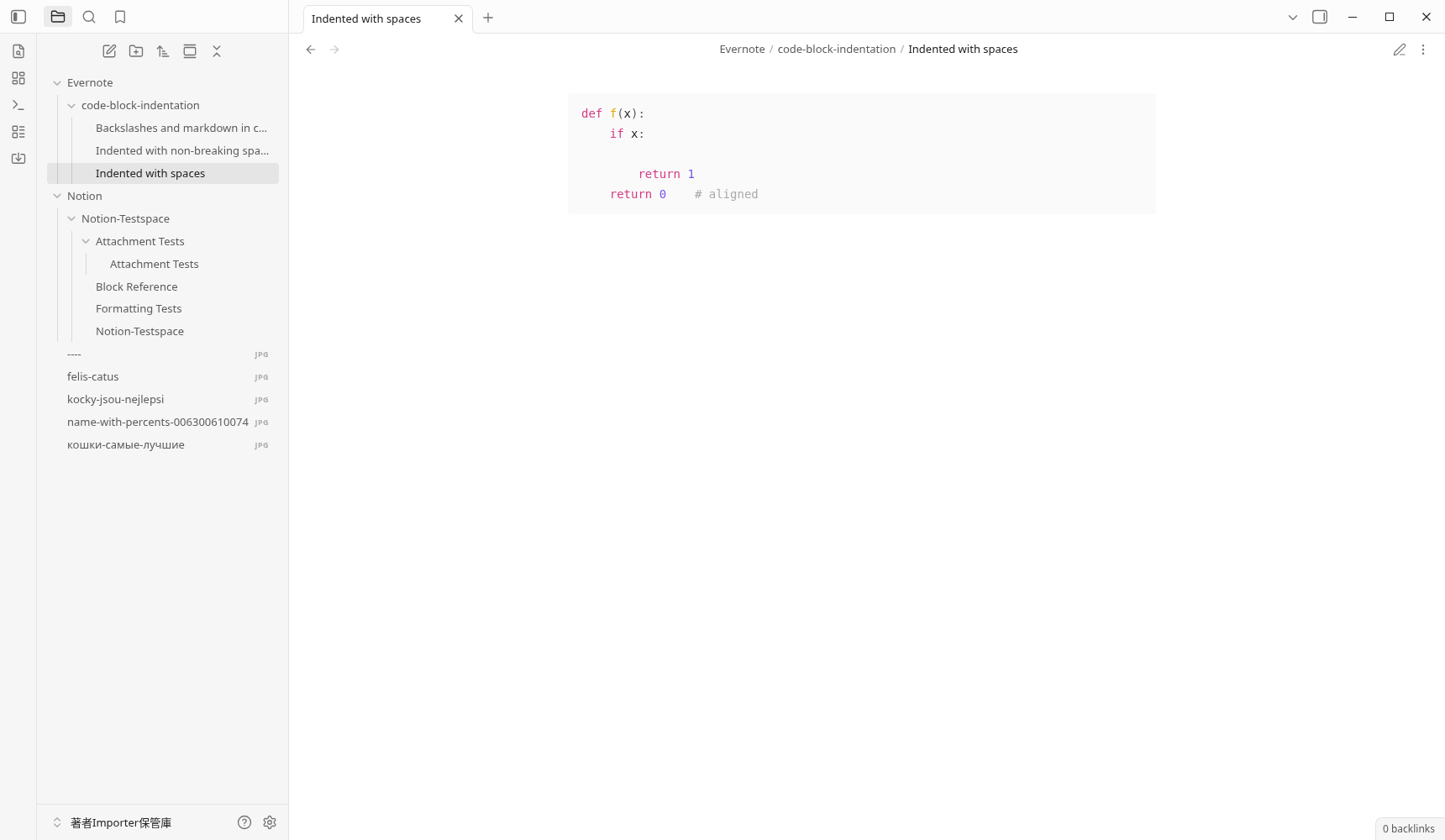Open the кошки-самые-лучшие image file
1445x840 pixels.
point(163,444)
